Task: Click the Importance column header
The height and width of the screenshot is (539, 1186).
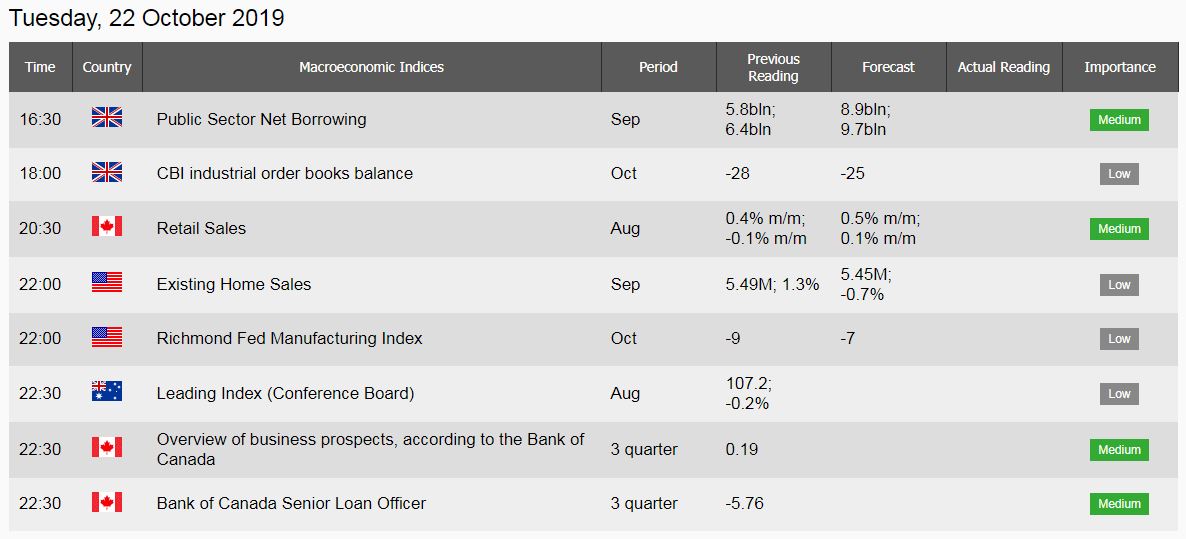Action: point(1119,67)
